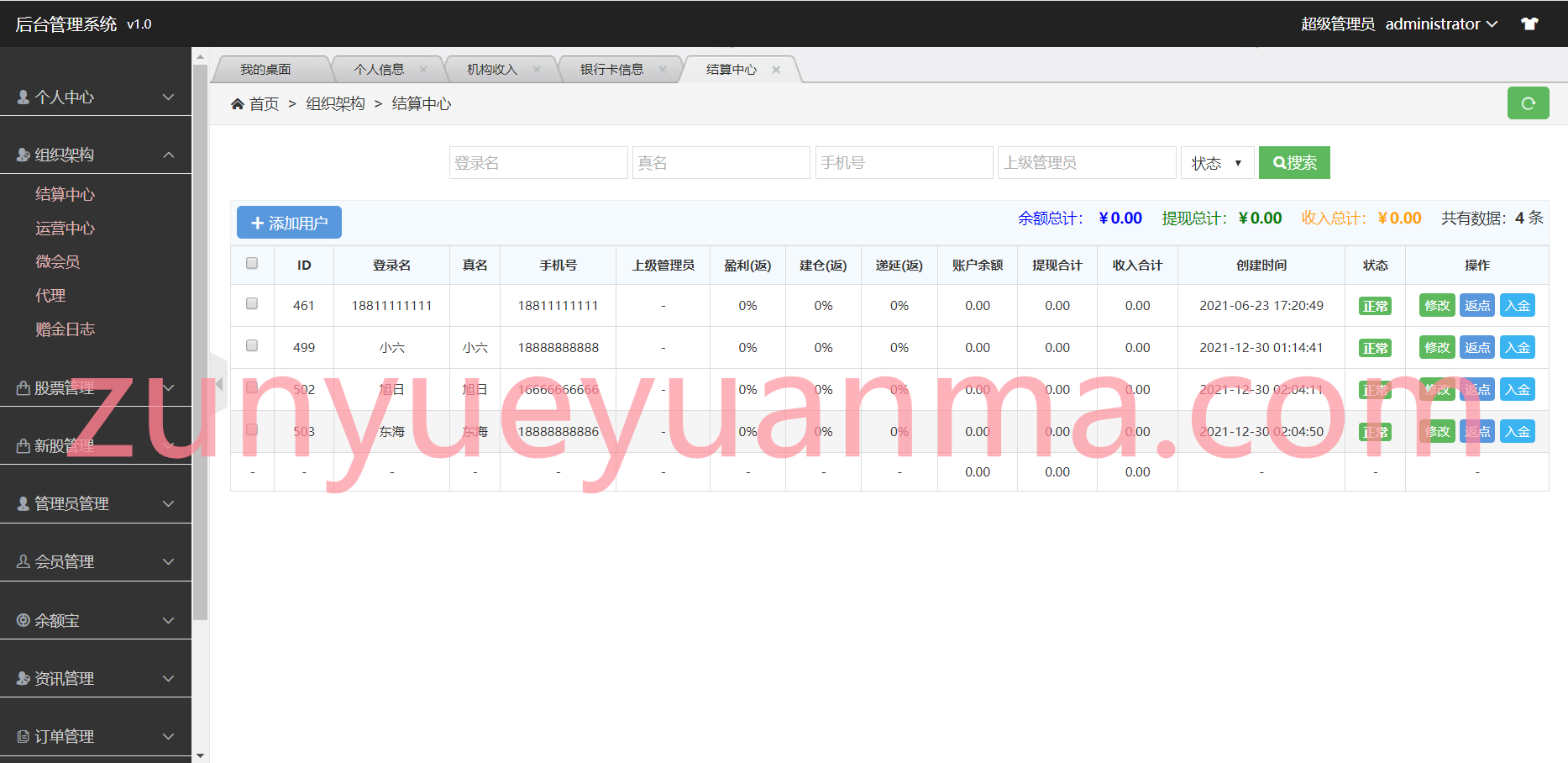Focus the 登录名 search field
1568x763 pixels.
click(x=538, y=163)
